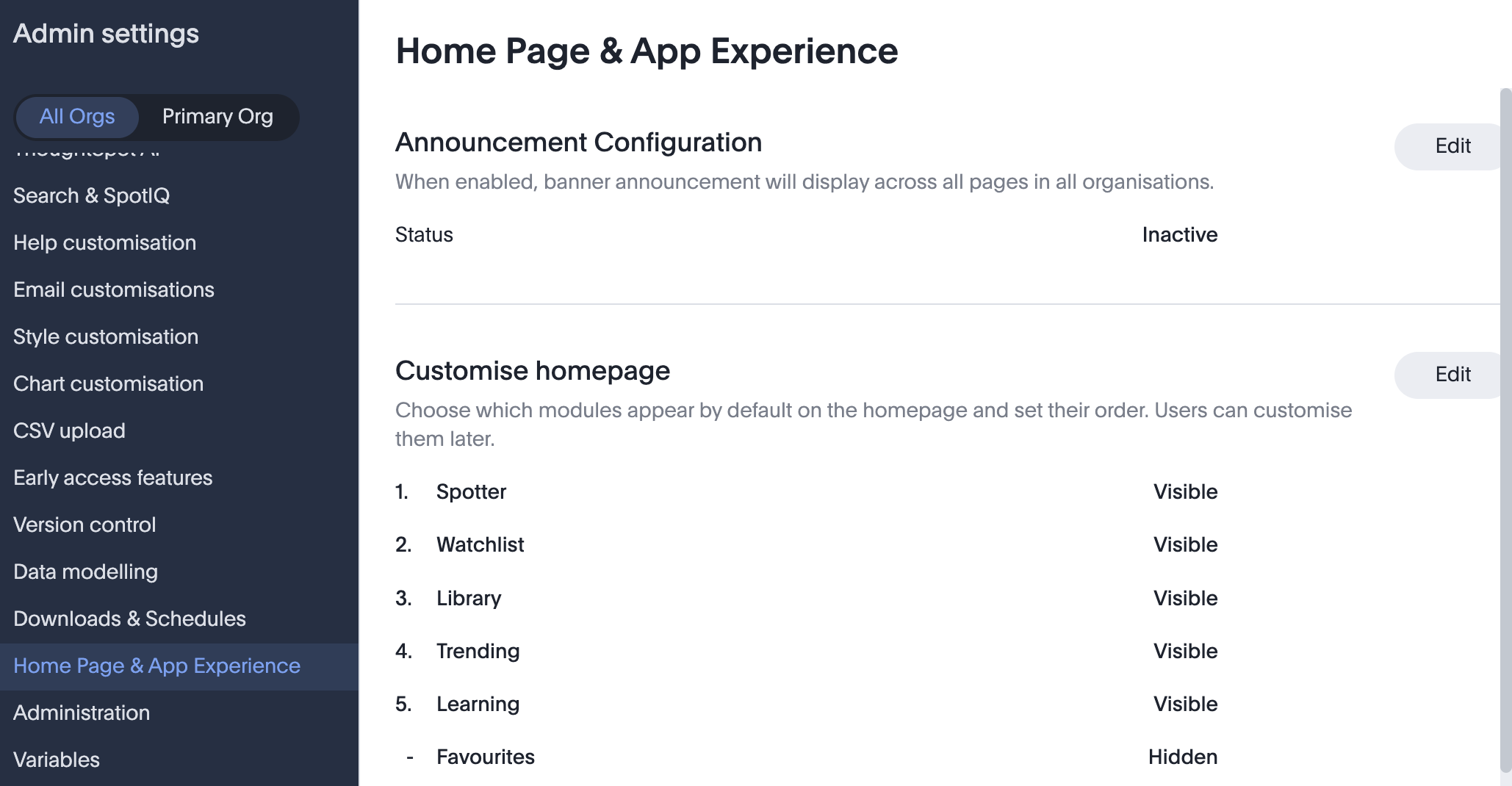Screen dimensions: 1512x786
Task: Select Home Page & App Experience
Action: [x=156, y=666]
